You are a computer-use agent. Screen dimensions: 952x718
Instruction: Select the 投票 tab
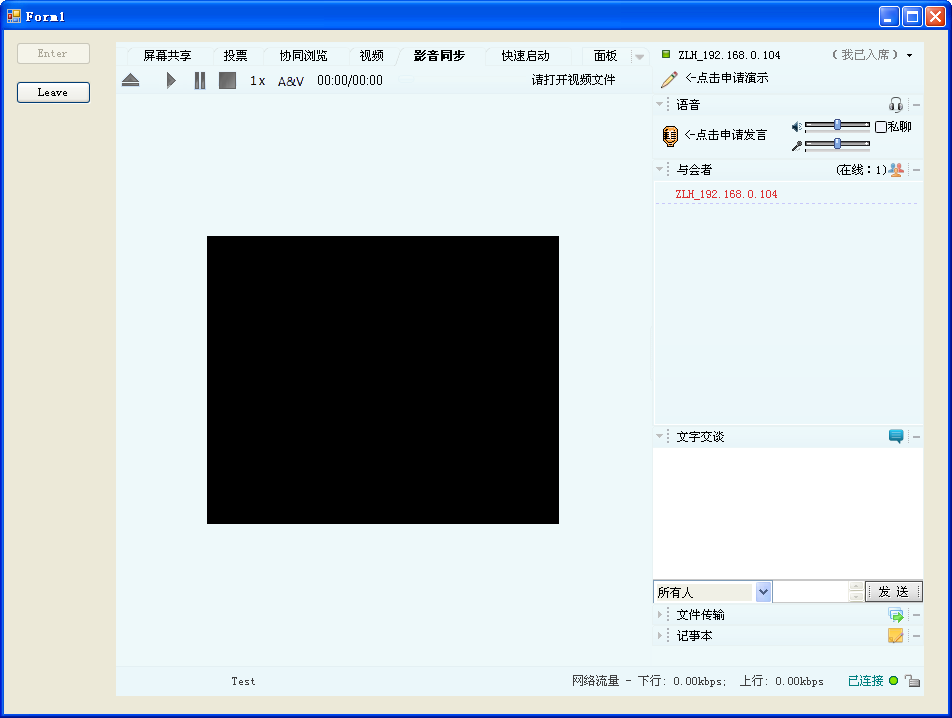point(235,56)
